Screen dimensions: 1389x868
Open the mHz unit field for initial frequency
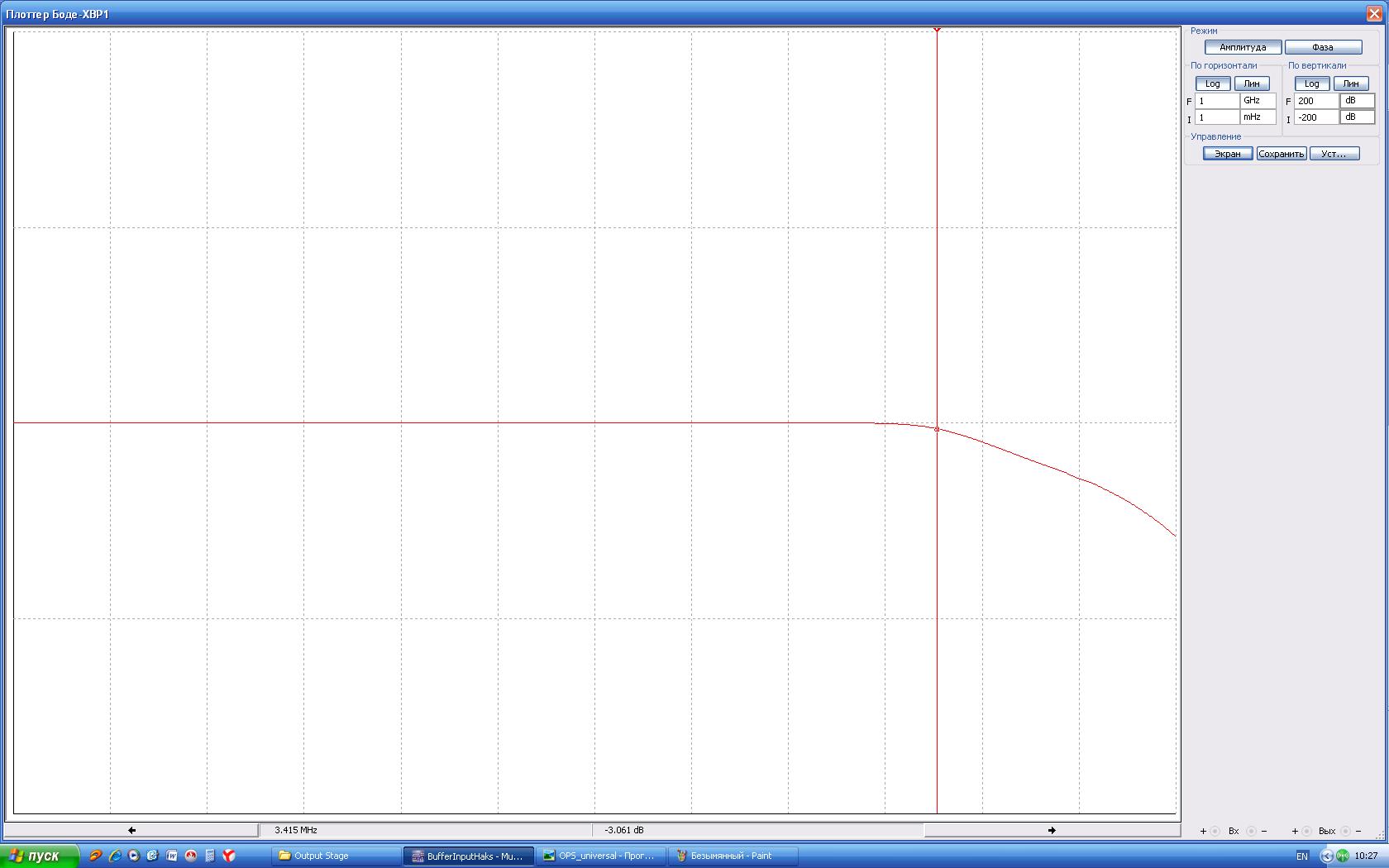point(1258,117)
